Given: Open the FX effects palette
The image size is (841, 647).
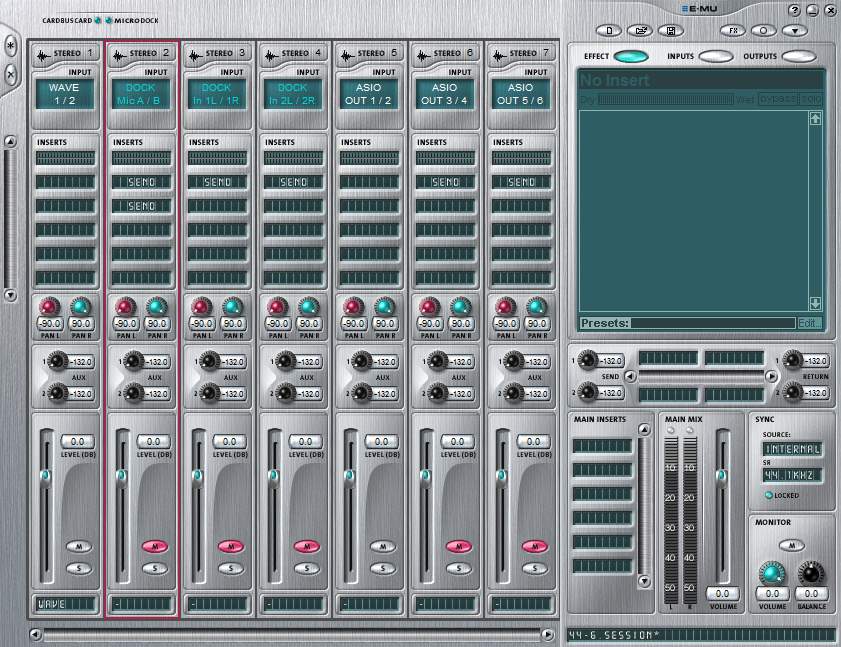Looking at the screenshot, I should pyautogui.click(x=733, y=31).
